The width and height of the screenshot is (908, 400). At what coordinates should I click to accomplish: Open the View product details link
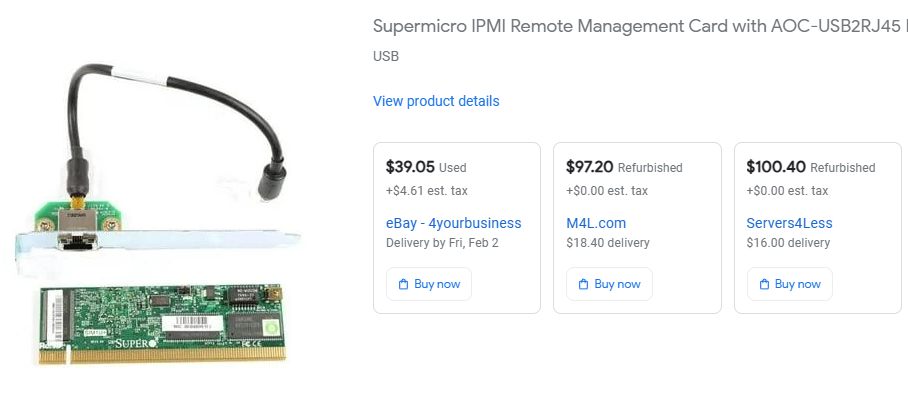click(x=436, y=101)
